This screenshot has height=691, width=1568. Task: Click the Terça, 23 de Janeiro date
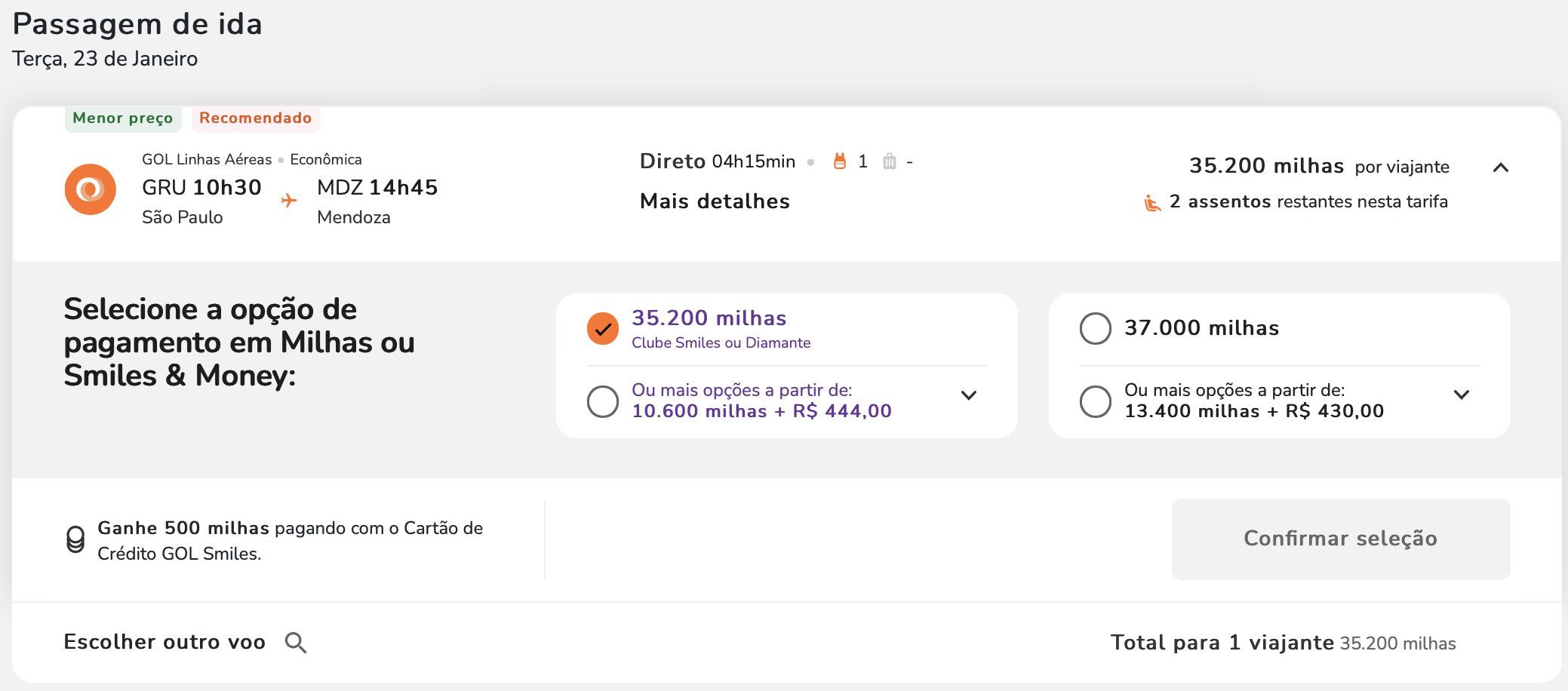(105, 59)
